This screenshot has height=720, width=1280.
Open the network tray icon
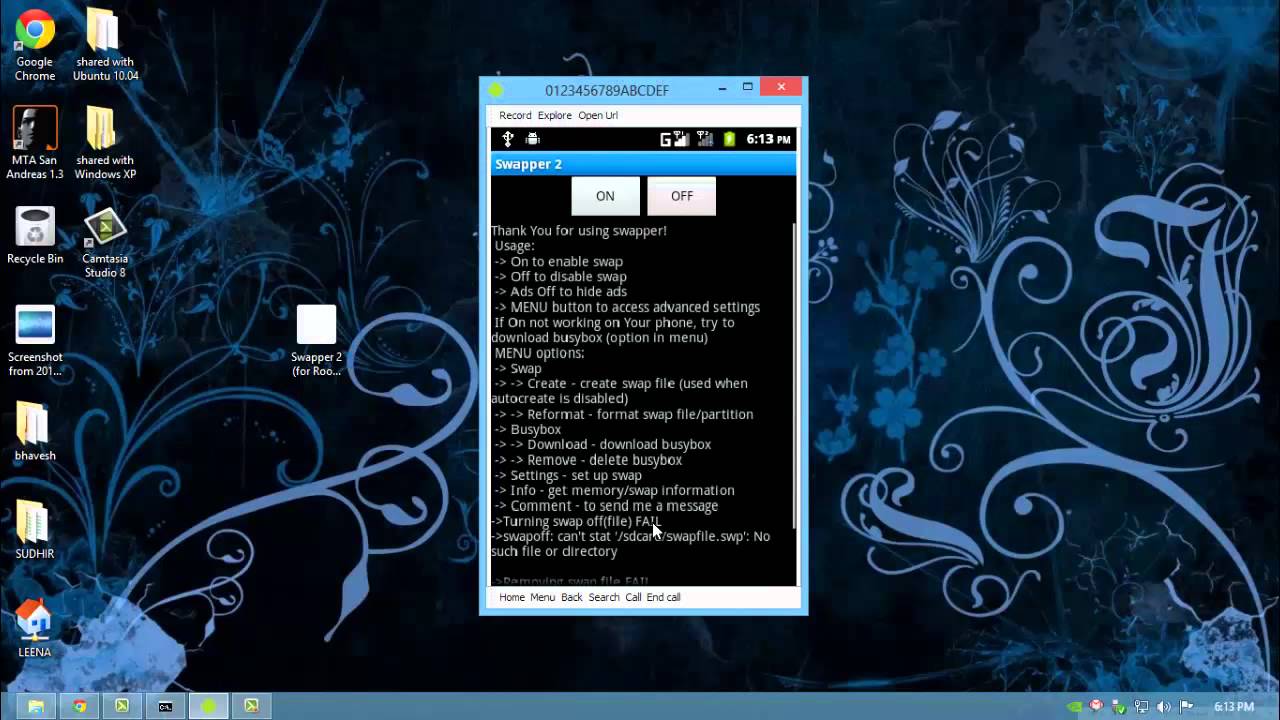pos(1141,706)
